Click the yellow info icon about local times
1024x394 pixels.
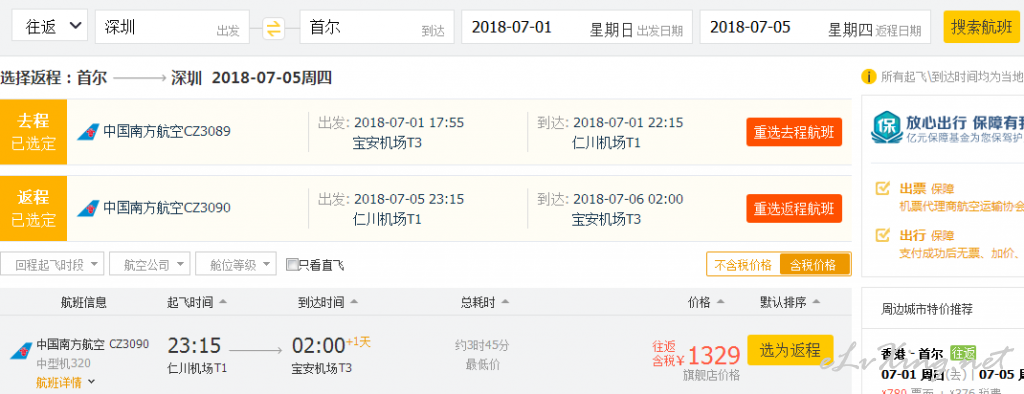click(x=869, y=77)
